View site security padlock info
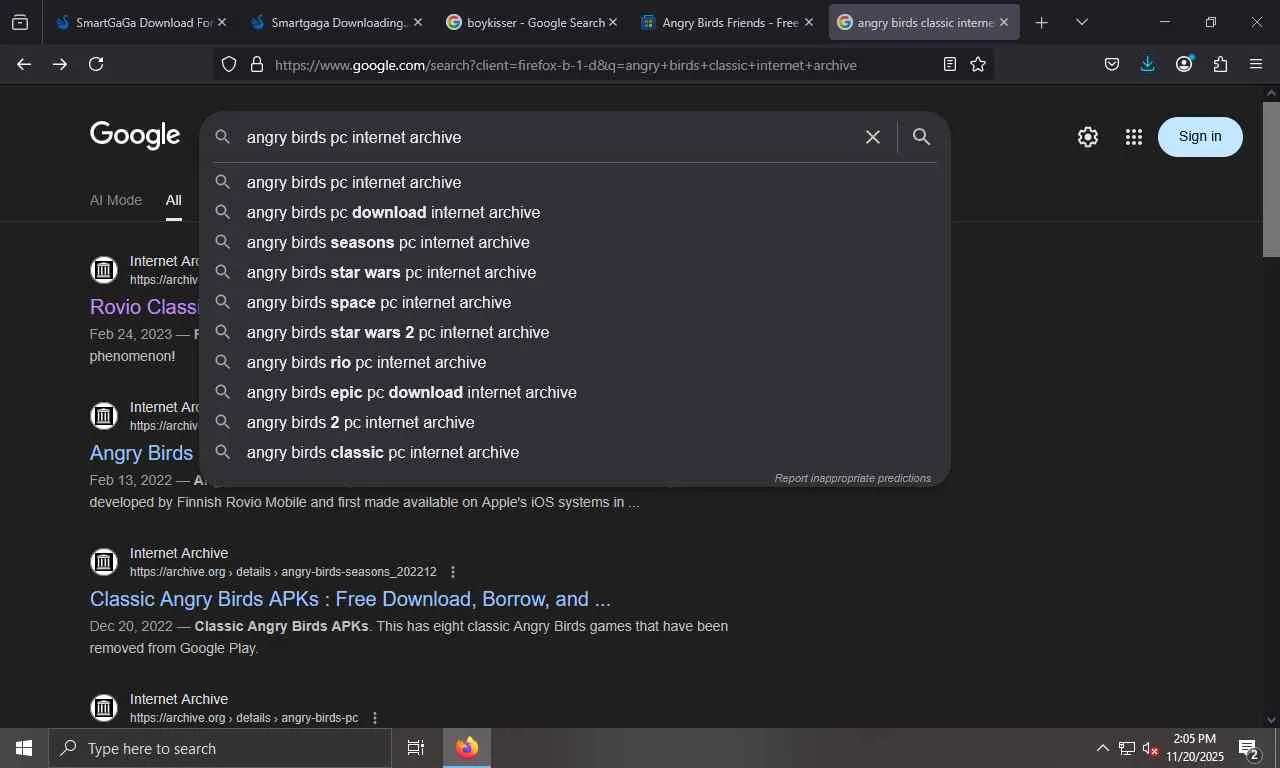 click(x=257, y=64)
